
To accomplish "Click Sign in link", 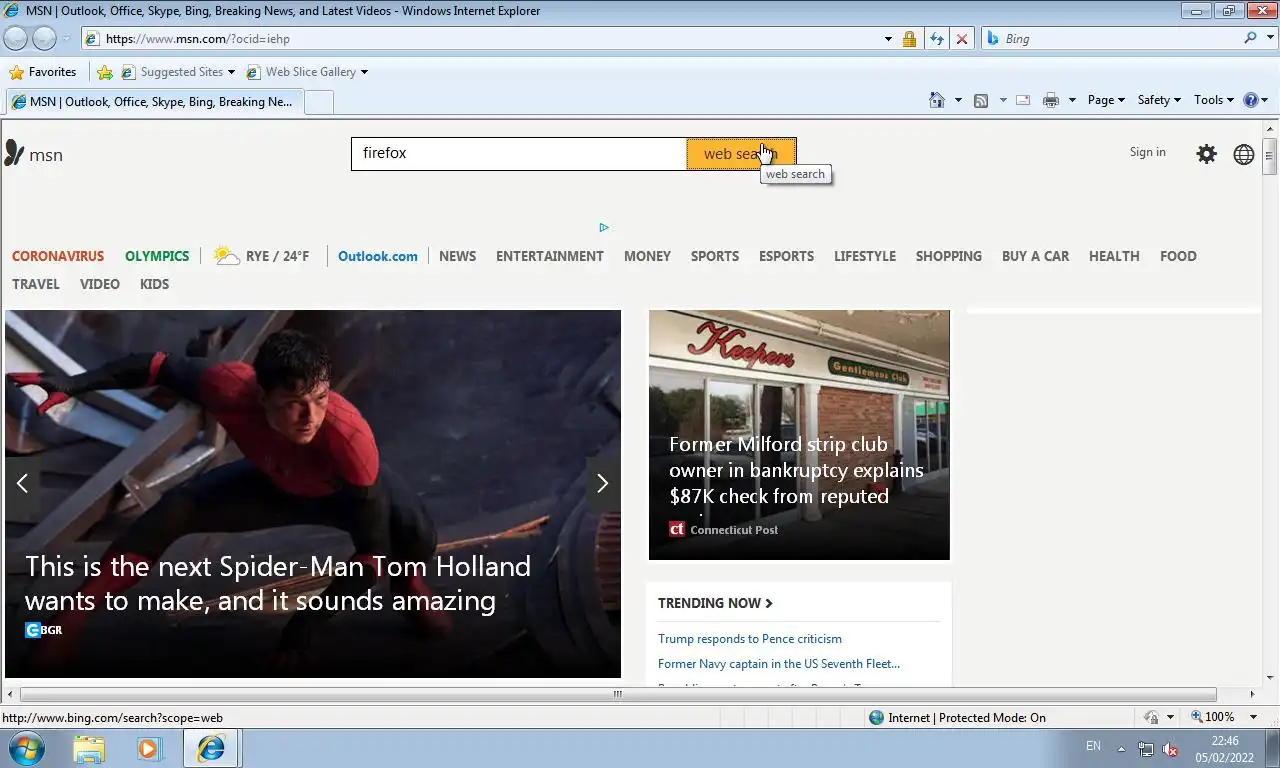I will (x=1147, y=152).
